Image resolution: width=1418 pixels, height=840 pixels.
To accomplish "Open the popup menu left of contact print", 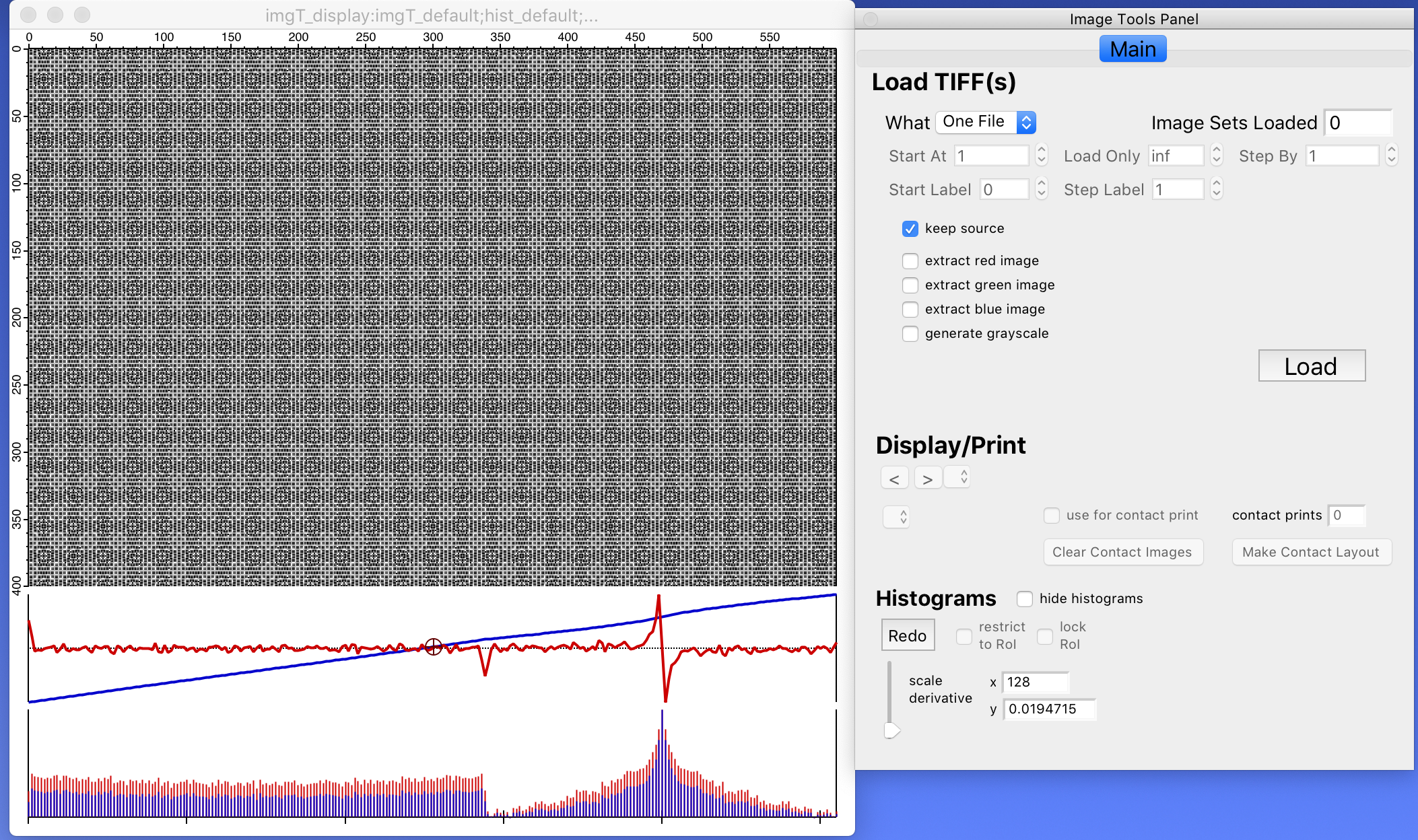I will point(896,517).
